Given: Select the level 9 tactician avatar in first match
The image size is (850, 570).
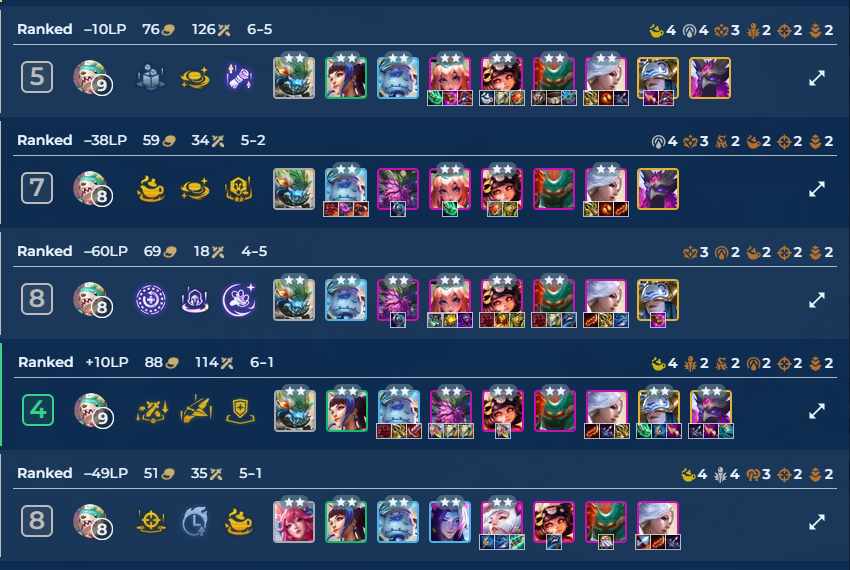Looking at the screenshot, I should (92, 78).
